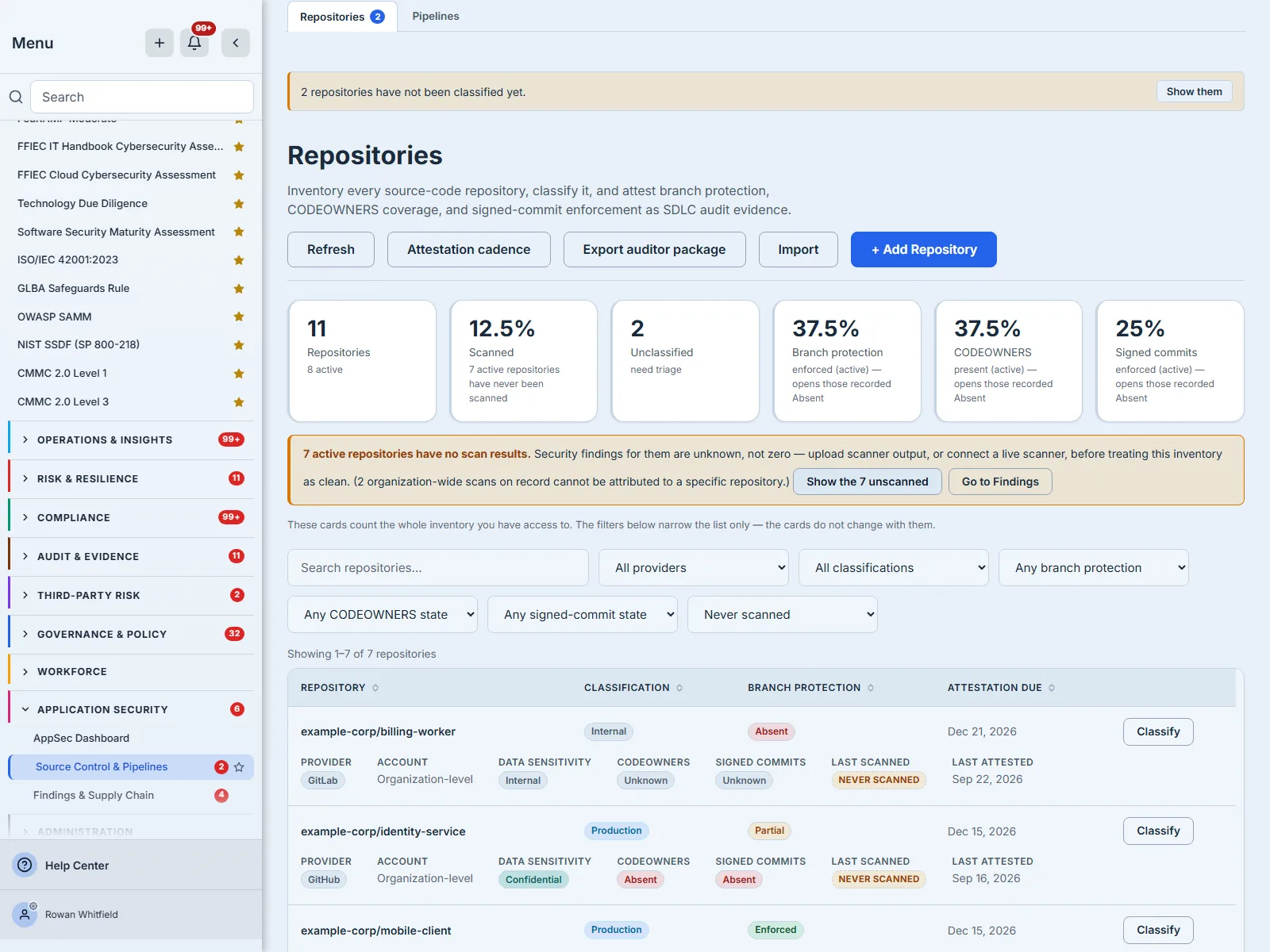
Task: Expand Workforce section
Action: point(132,671)
